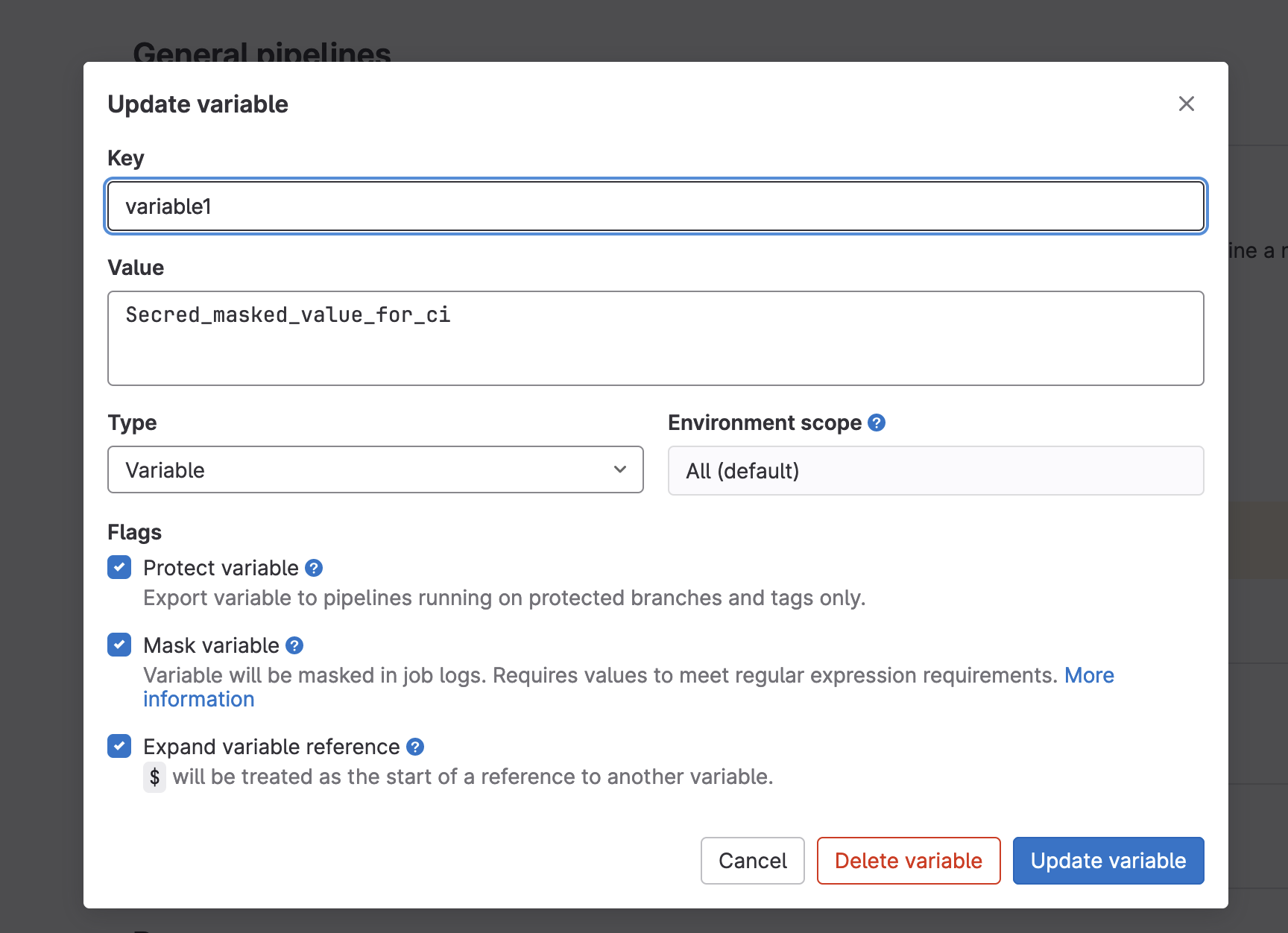Click the Protect variable label text
Viewport: 1288px width, 933px height.
[221, 568]
